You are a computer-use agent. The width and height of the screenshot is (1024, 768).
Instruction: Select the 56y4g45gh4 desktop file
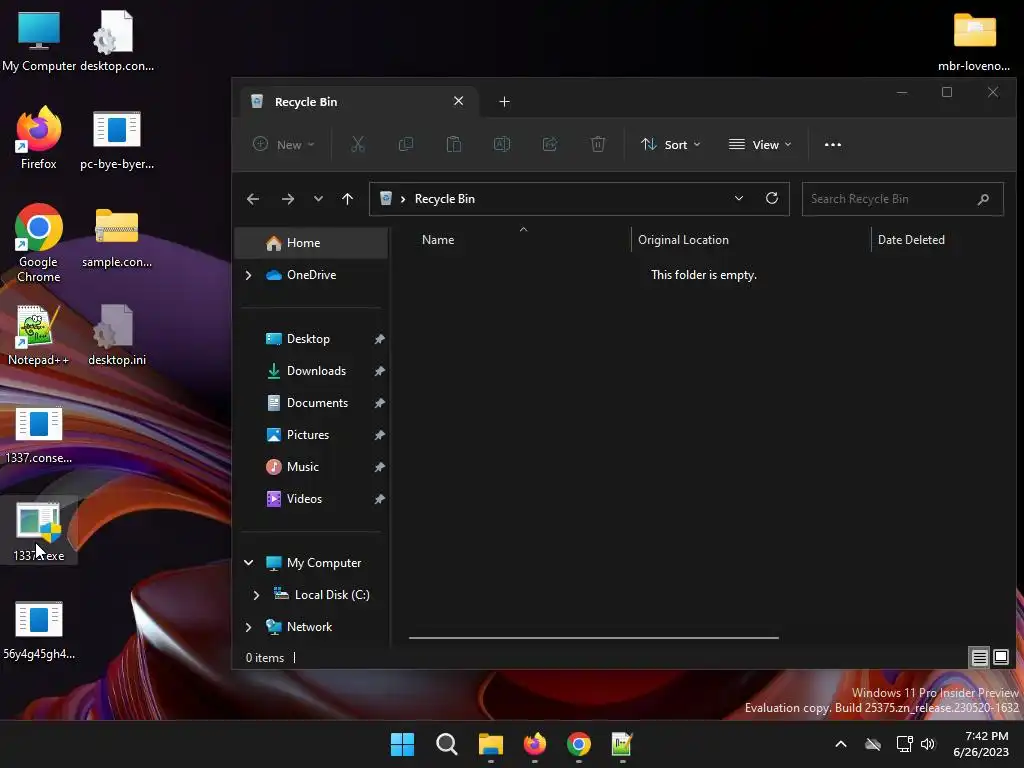click(x=39, y=628)
